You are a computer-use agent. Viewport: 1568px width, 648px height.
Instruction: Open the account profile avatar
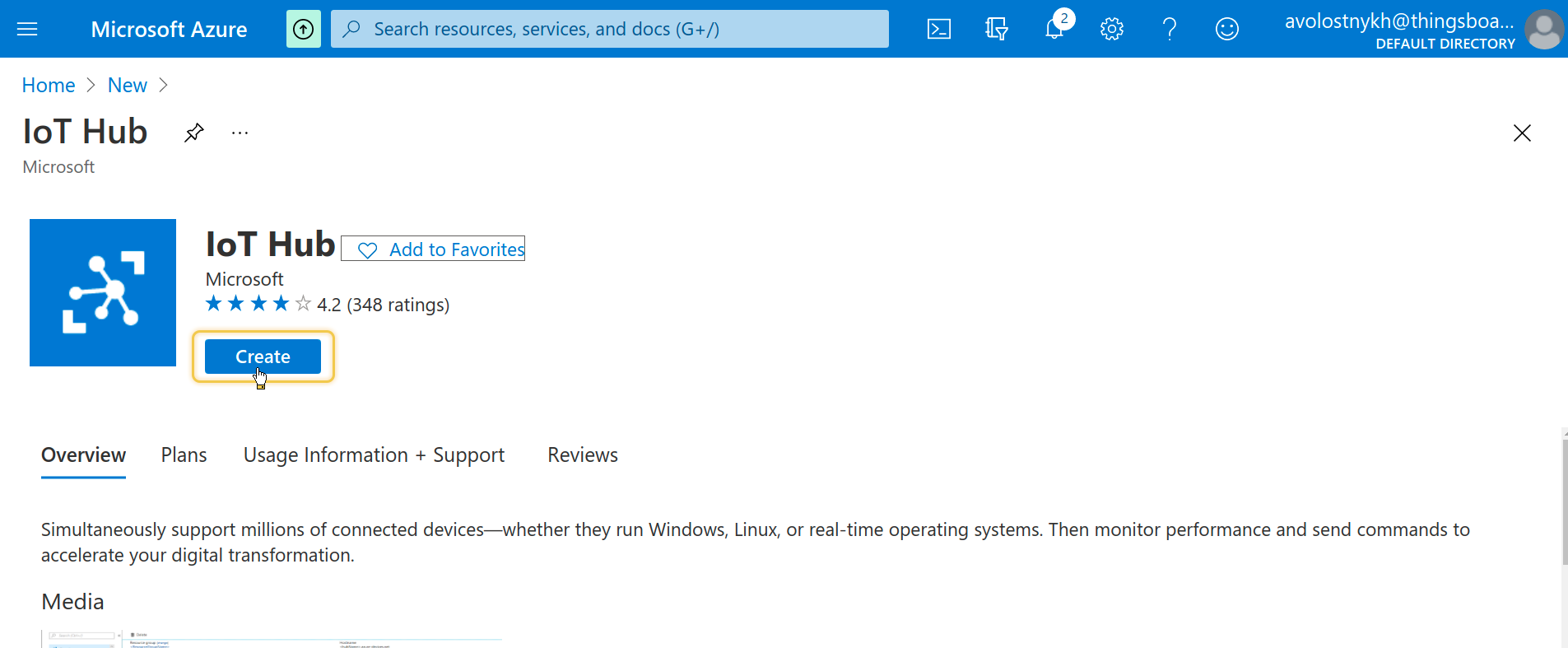1544,30
